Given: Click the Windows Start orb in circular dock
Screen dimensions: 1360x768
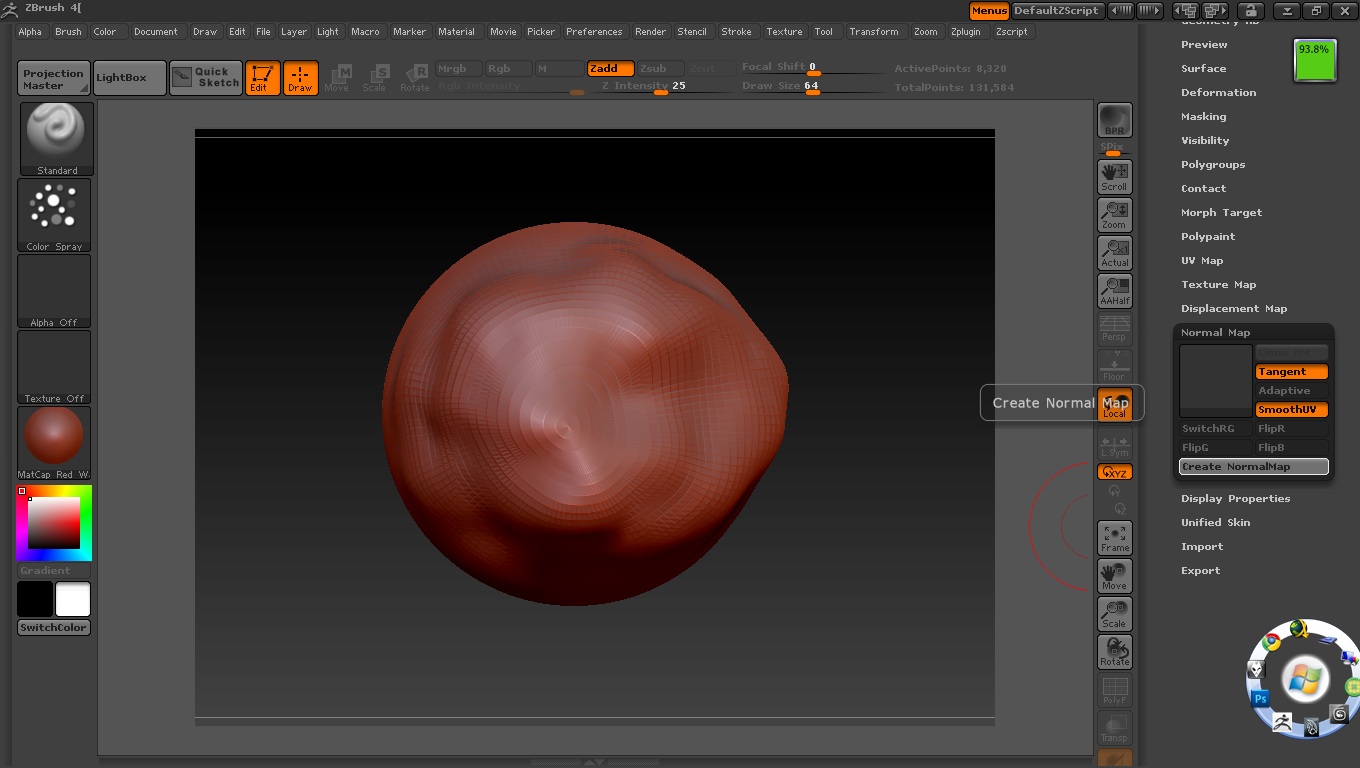Looking at the screenshot, I should pyautogui.click(x=1304, y=680).
